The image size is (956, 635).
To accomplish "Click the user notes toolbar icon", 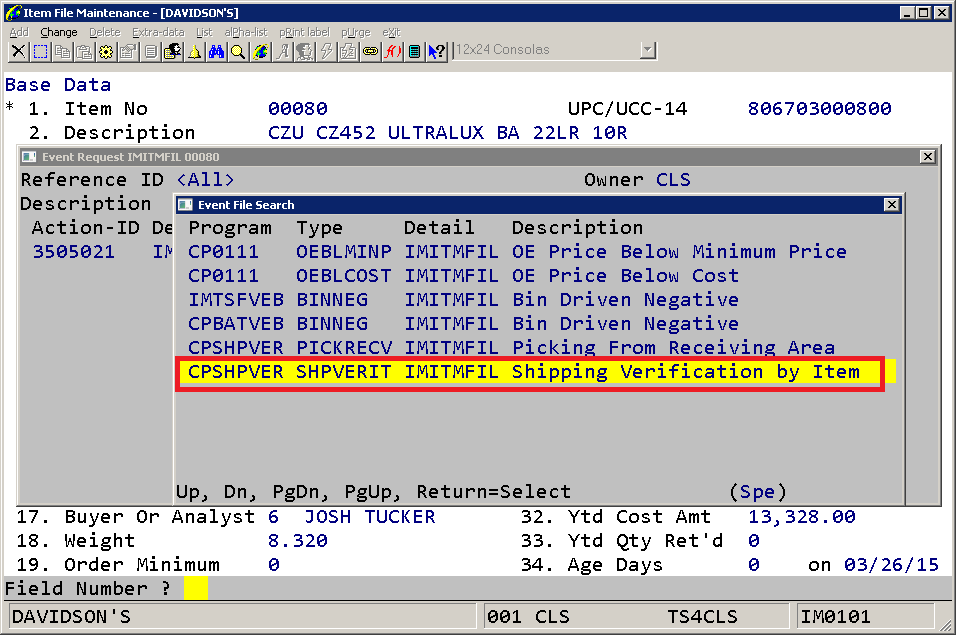I will [x=172, y=51].
